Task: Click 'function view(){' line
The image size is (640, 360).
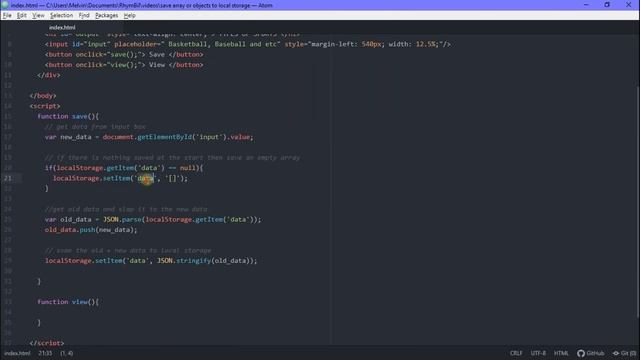Action: (68, 302)
